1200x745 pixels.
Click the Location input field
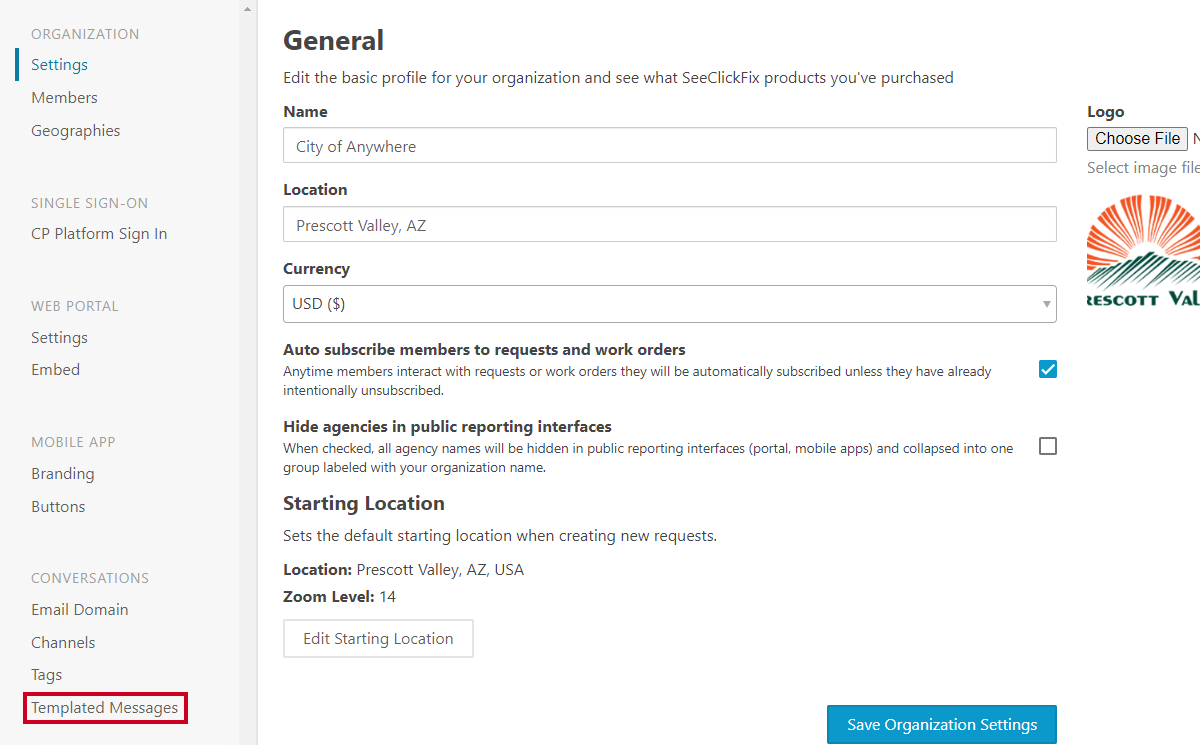[670, 225]
